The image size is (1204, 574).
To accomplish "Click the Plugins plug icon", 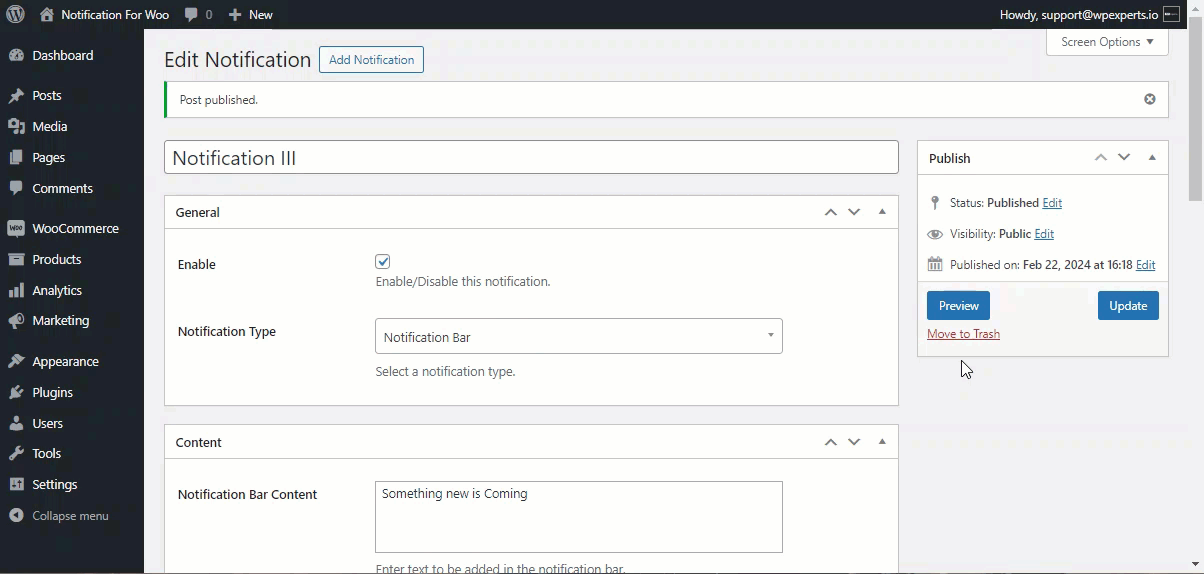I will pos(16,392).
